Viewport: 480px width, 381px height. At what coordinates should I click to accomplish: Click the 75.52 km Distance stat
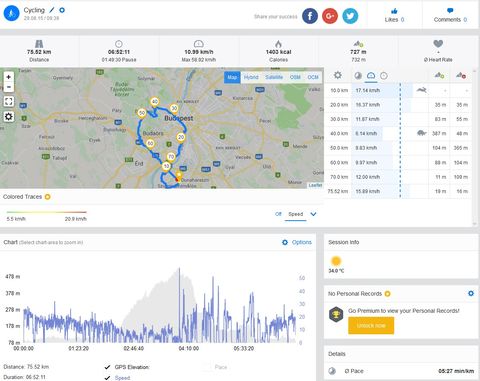click(39, 52)
